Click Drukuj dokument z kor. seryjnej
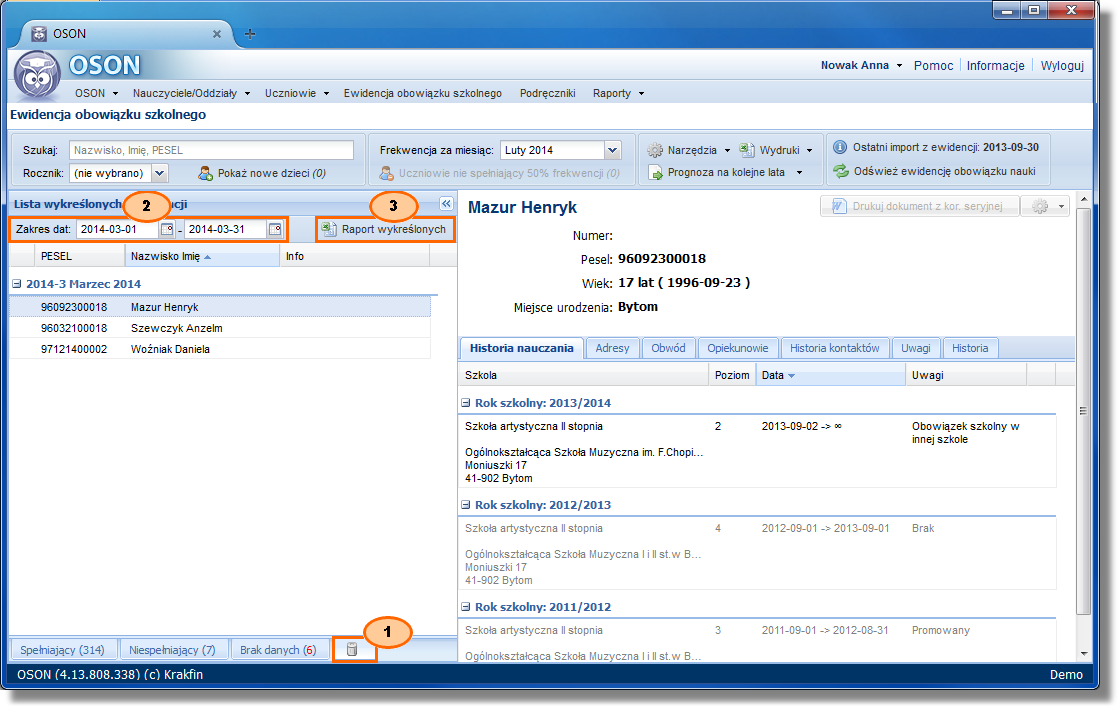 (920, 206)
